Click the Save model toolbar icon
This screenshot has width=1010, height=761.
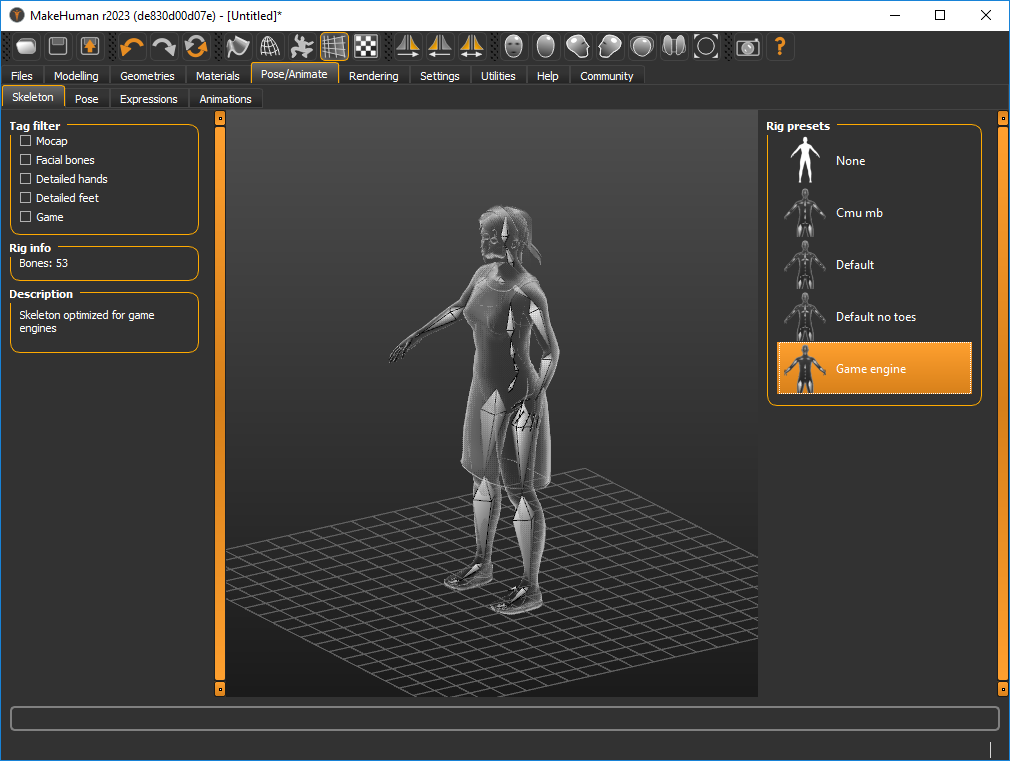[58, 46]
